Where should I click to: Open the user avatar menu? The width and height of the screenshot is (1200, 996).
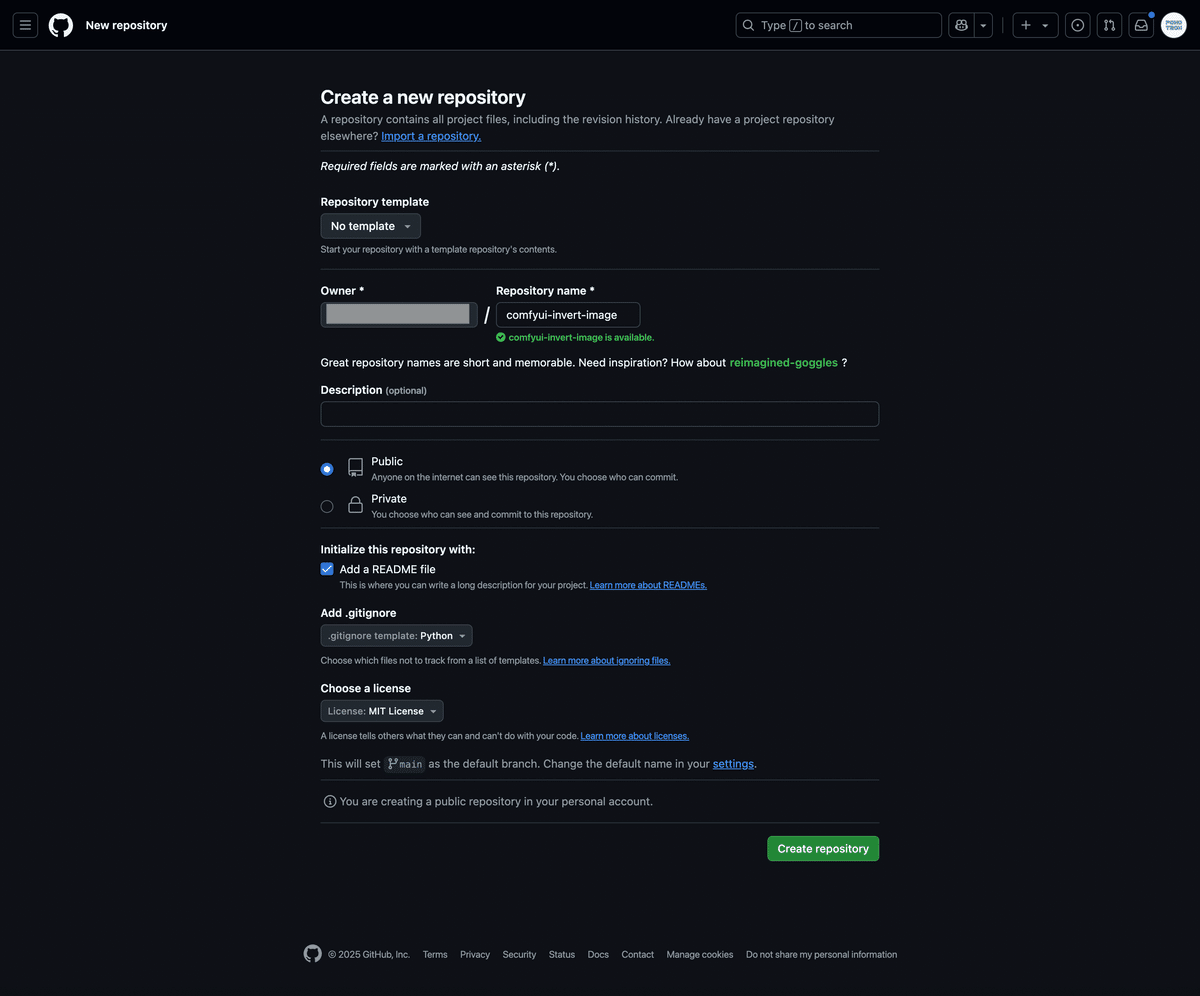click(x=1173, y=25)
